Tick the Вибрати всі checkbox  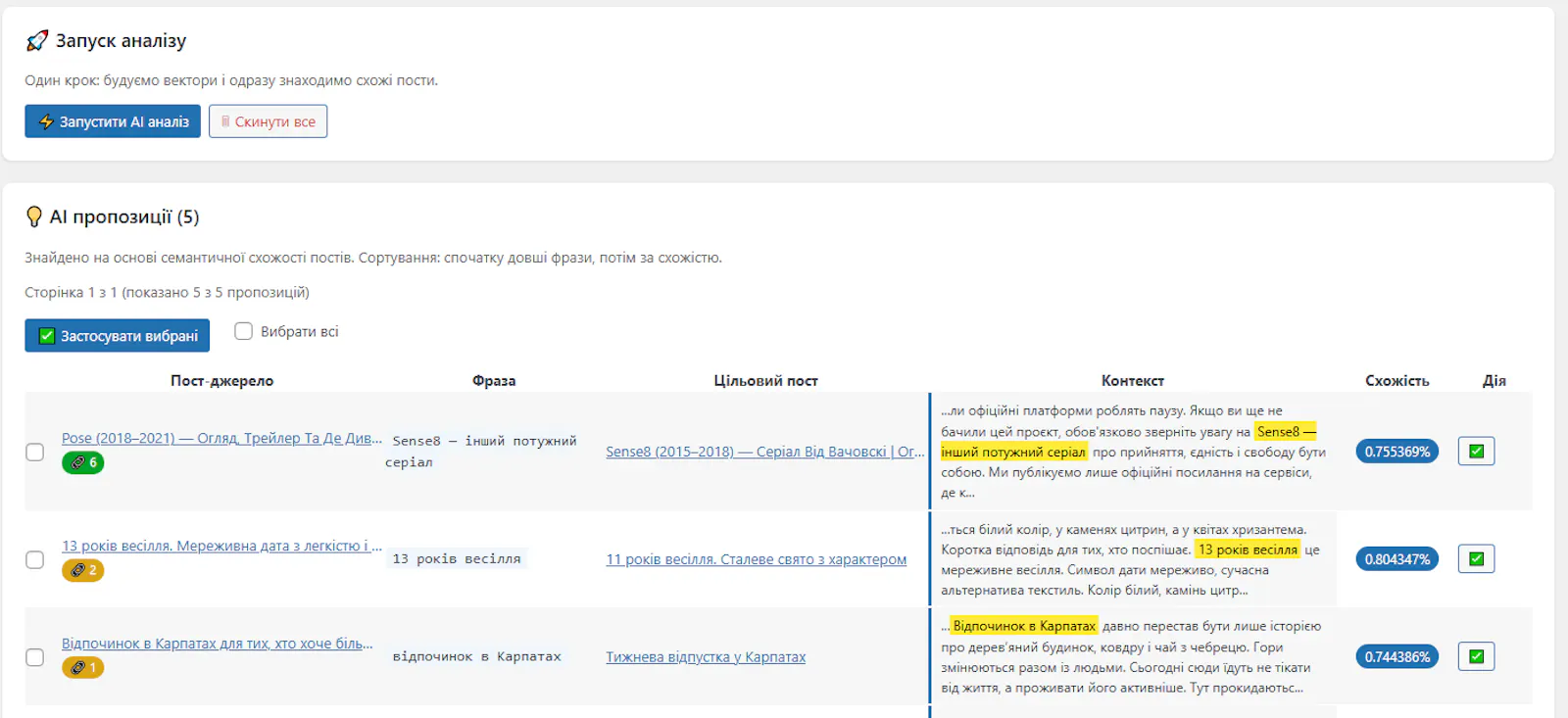click(243, 331)
